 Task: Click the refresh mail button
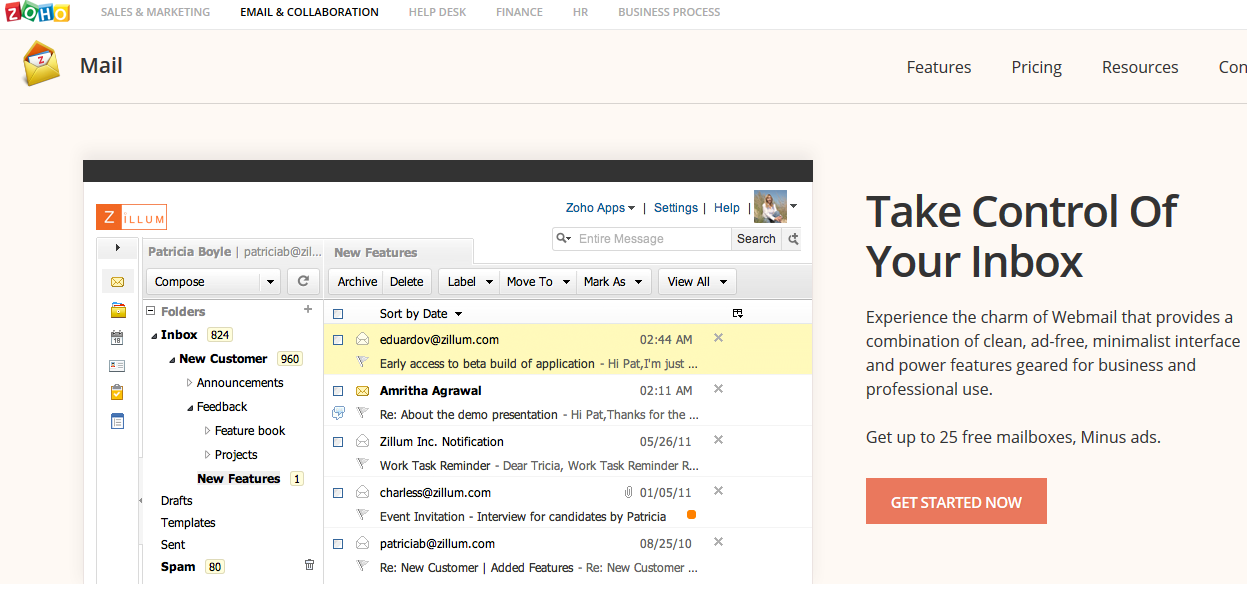304,282
